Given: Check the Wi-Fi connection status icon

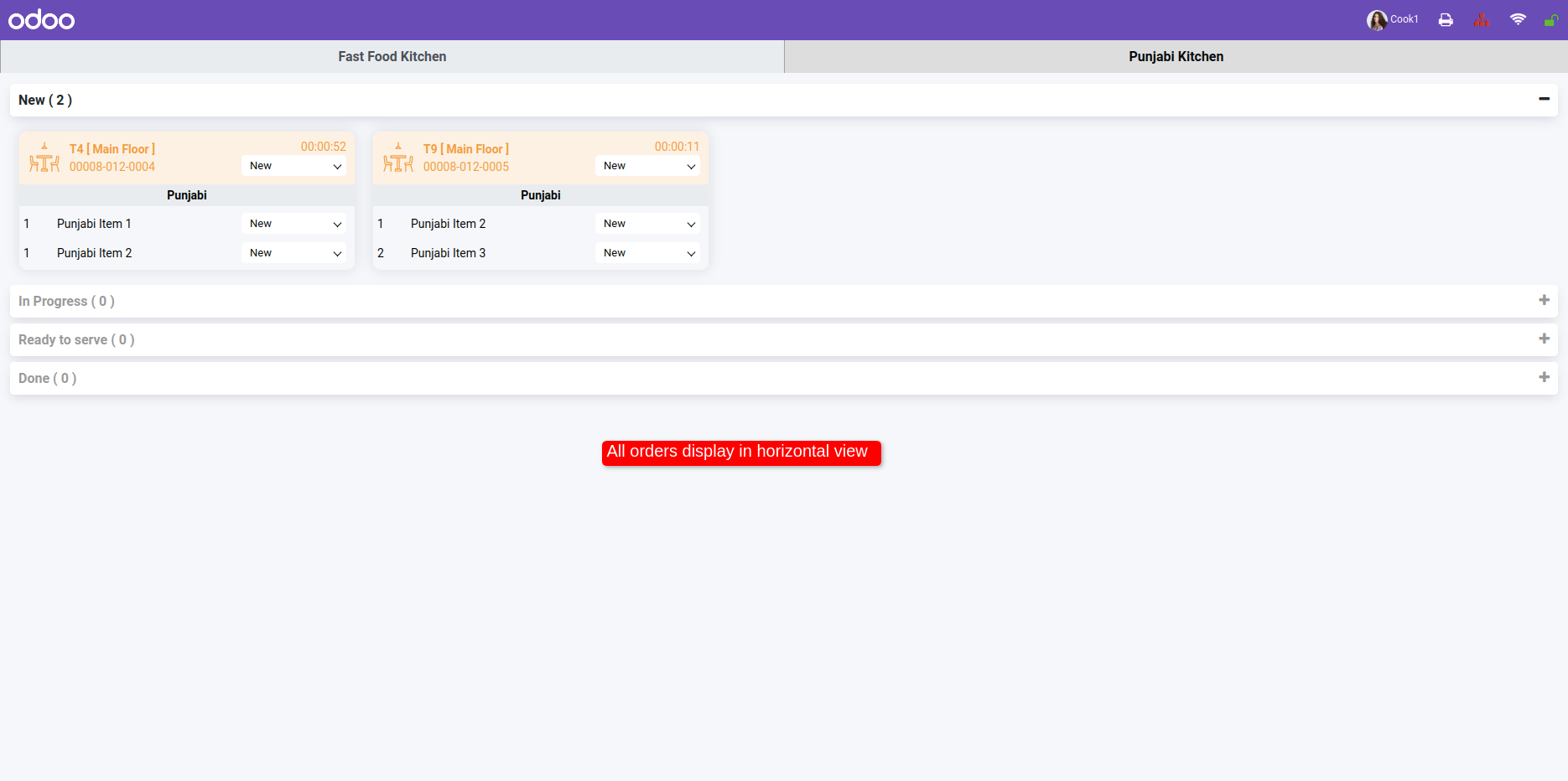Looking at the screenshot, I should [x=1518, y=19].
